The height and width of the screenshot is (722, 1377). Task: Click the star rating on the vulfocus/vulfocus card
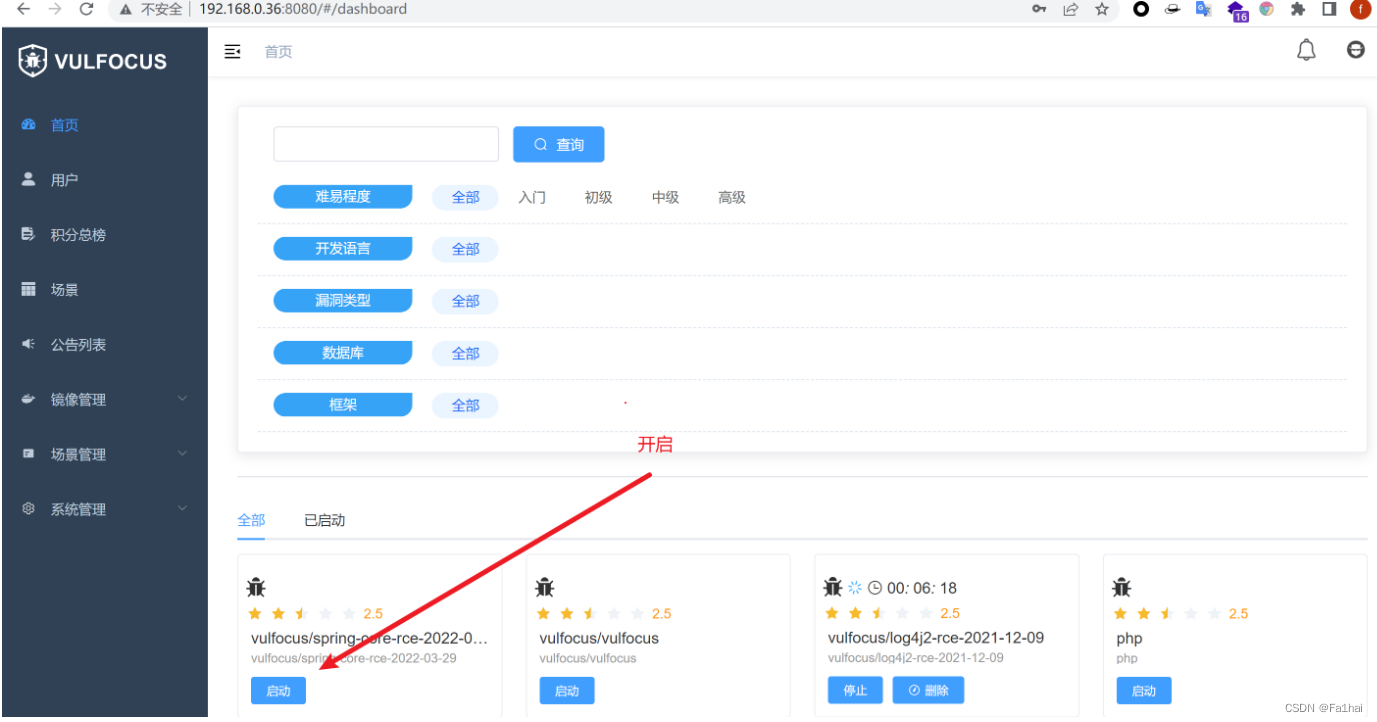[591, 613]
